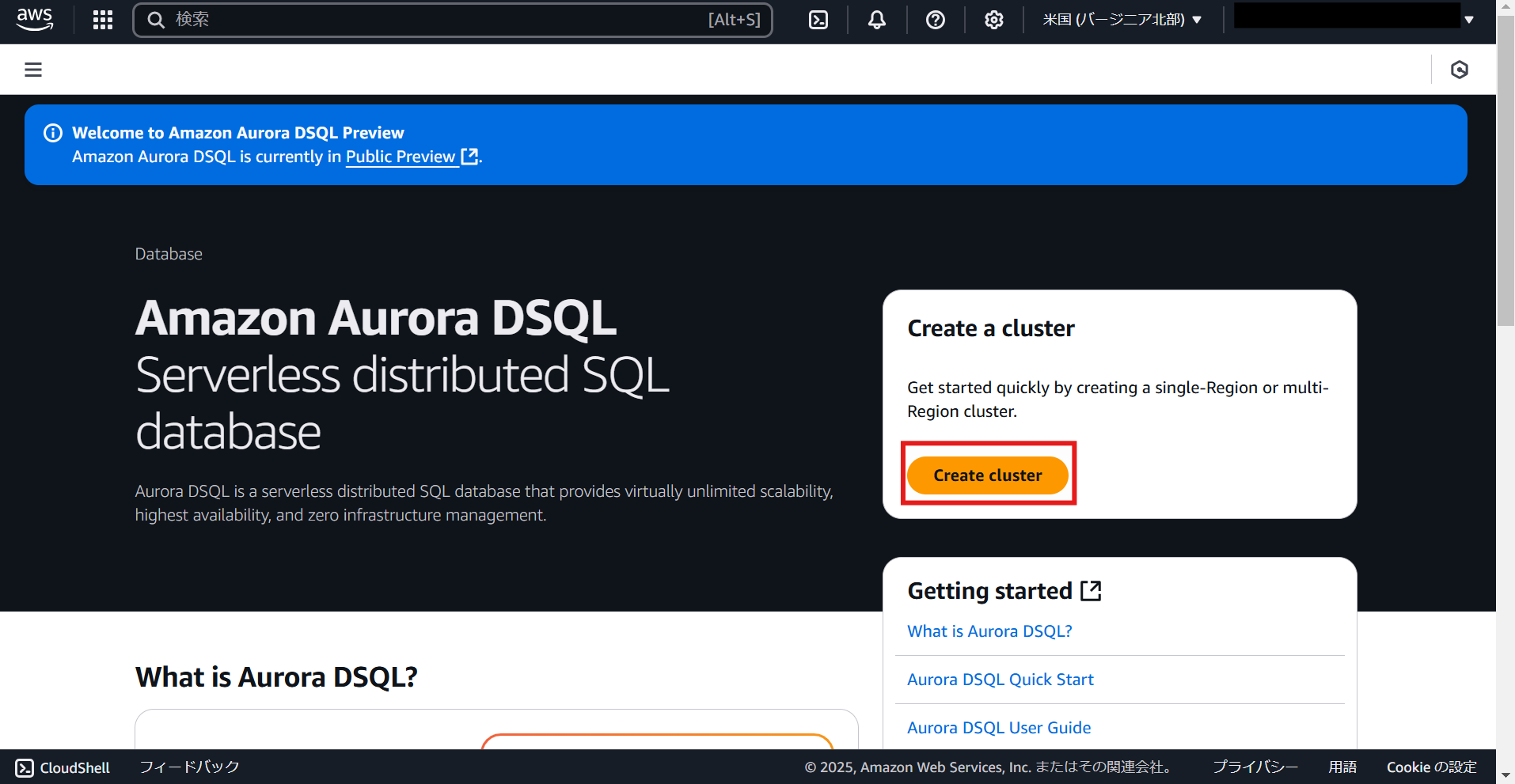Open the Getting started external link
The width and height of the screenshot is (1515, 784).
click(x=1004, y=591)
